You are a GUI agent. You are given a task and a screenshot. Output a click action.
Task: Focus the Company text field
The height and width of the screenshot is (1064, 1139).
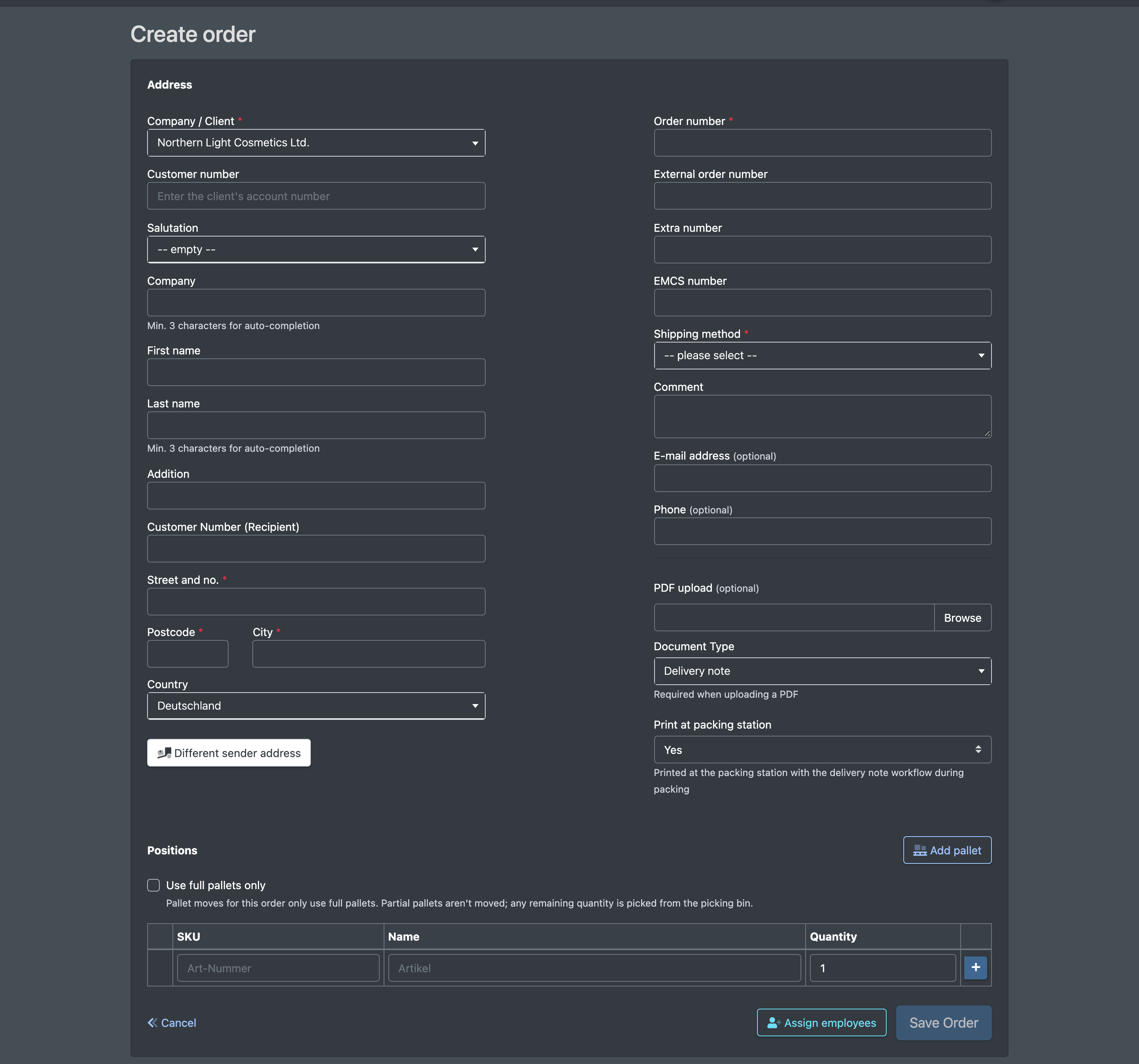(x=316, y=303)
